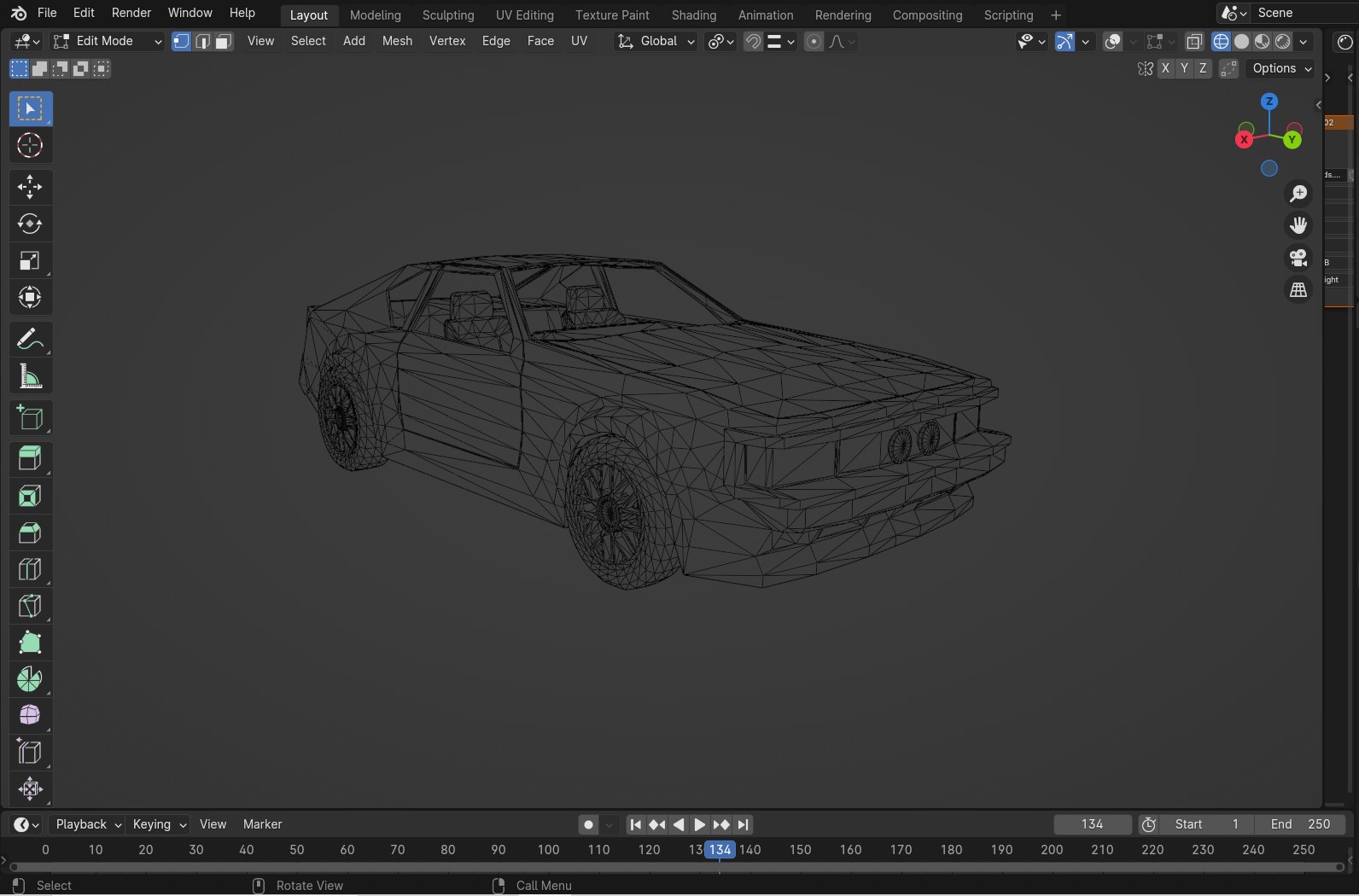This screenshot has height=896, width=1359.
Task: Click the frame 134 playhead marker
Action: [720, 850]
